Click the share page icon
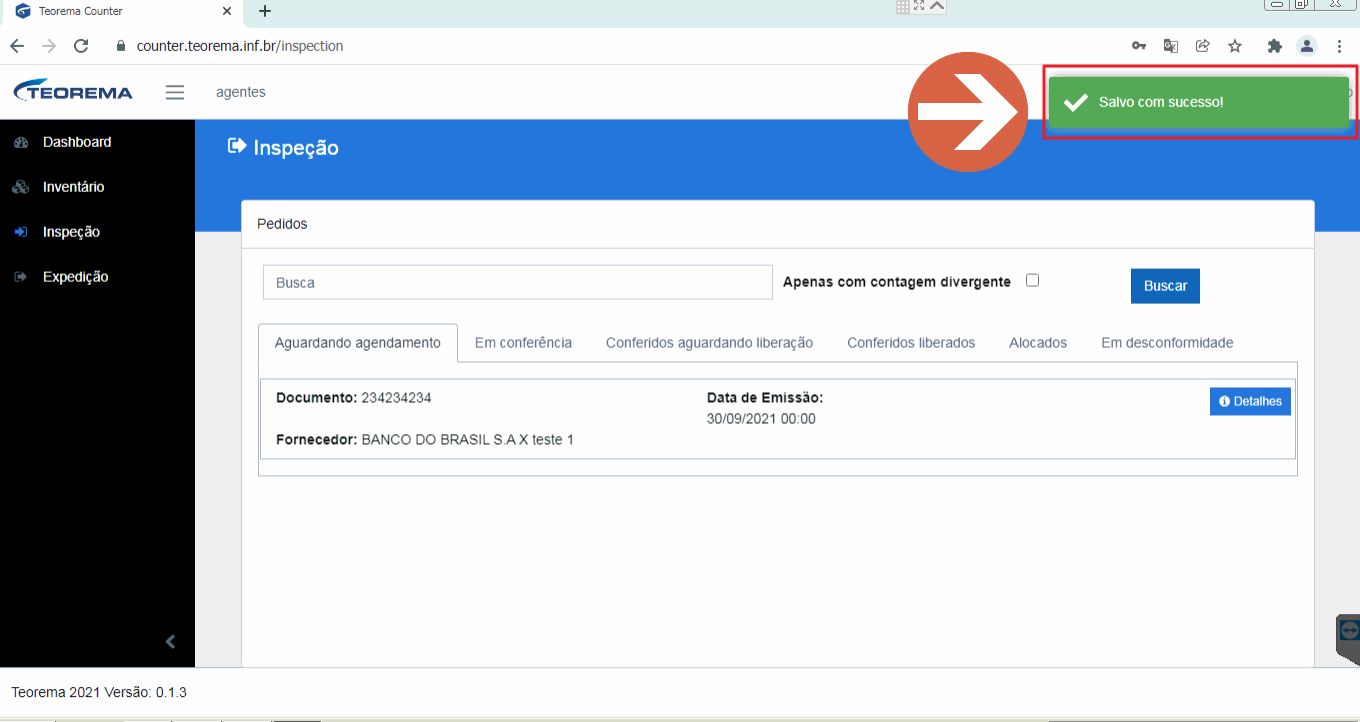 (1203, 46)
